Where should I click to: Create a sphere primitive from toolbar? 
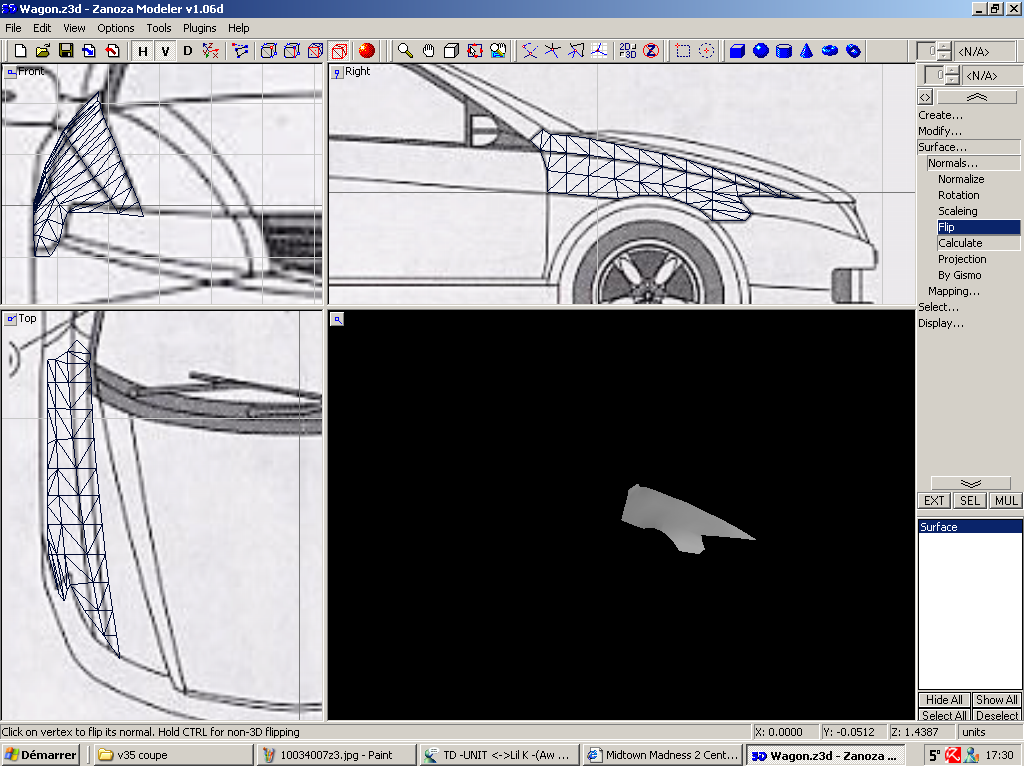(x=761, y=50)
